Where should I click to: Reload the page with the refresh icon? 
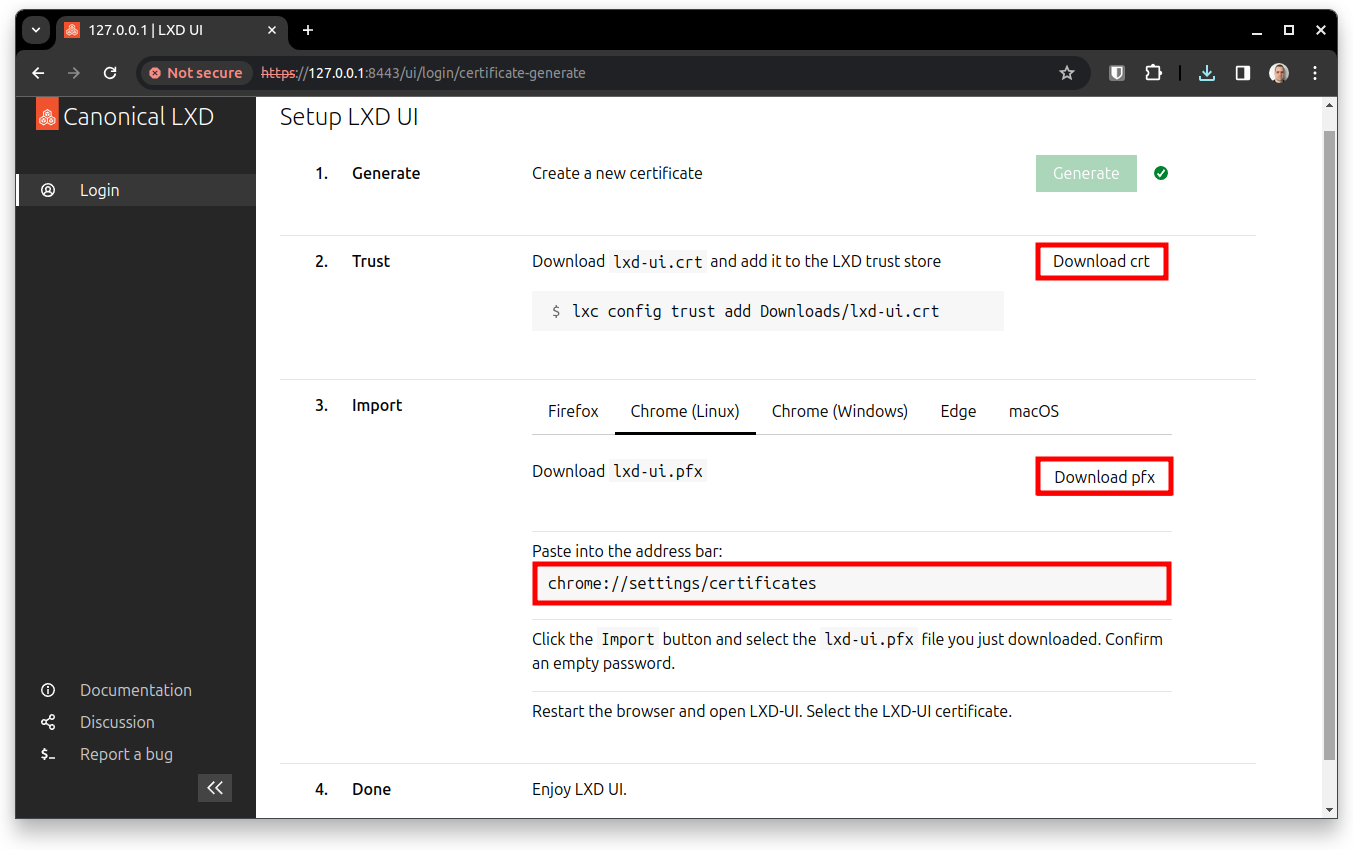[109, 72]
